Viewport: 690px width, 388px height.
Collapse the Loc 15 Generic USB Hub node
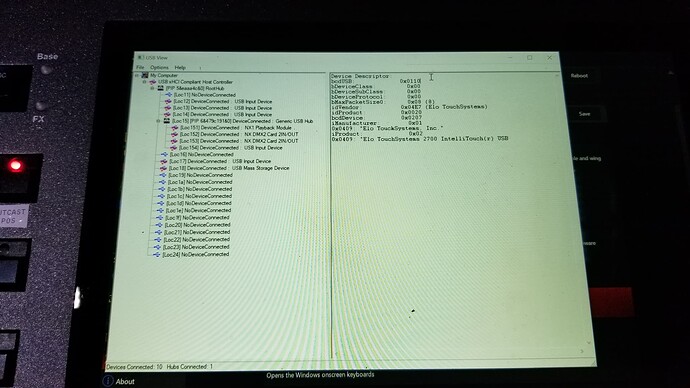point(158,121)
